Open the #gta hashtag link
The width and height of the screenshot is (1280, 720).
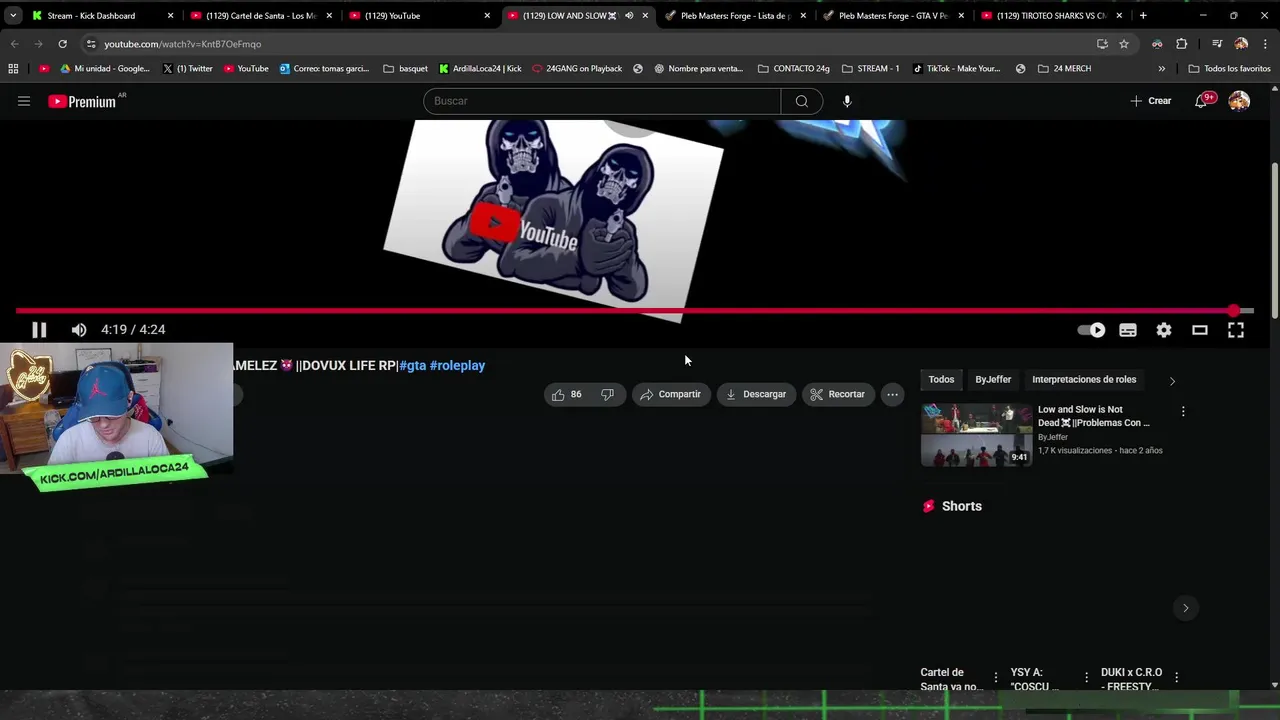(x=412, y=365)
